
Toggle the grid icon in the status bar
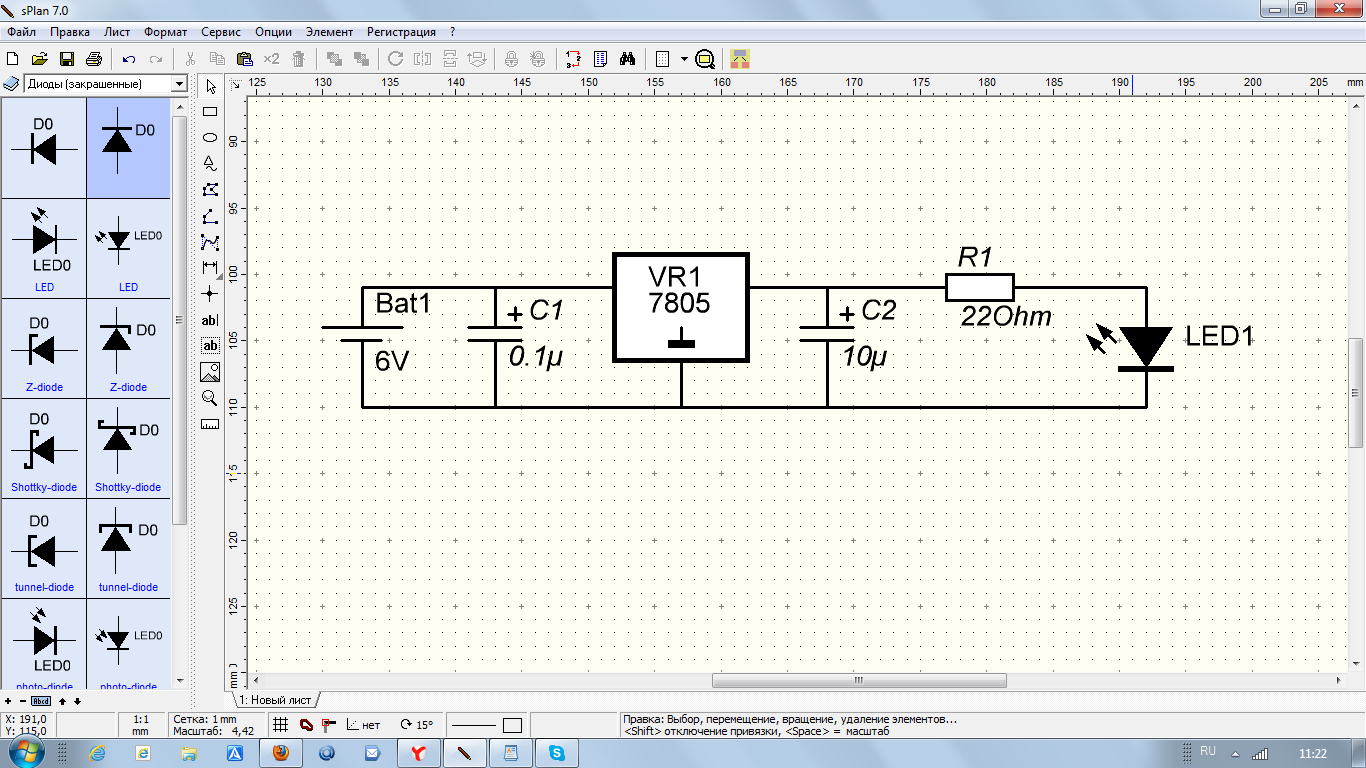[281, 724]
